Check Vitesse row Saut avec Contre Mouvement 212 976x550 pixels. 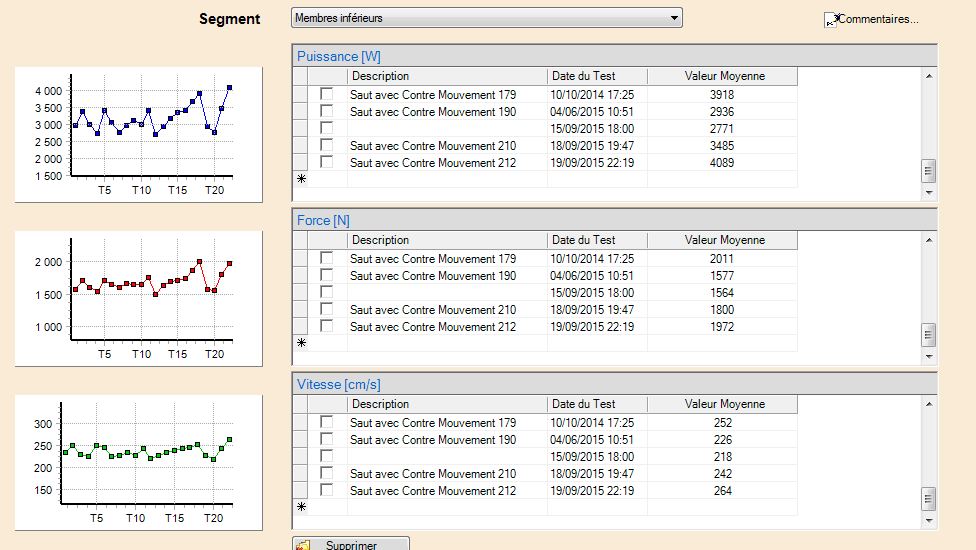point(326,490)
